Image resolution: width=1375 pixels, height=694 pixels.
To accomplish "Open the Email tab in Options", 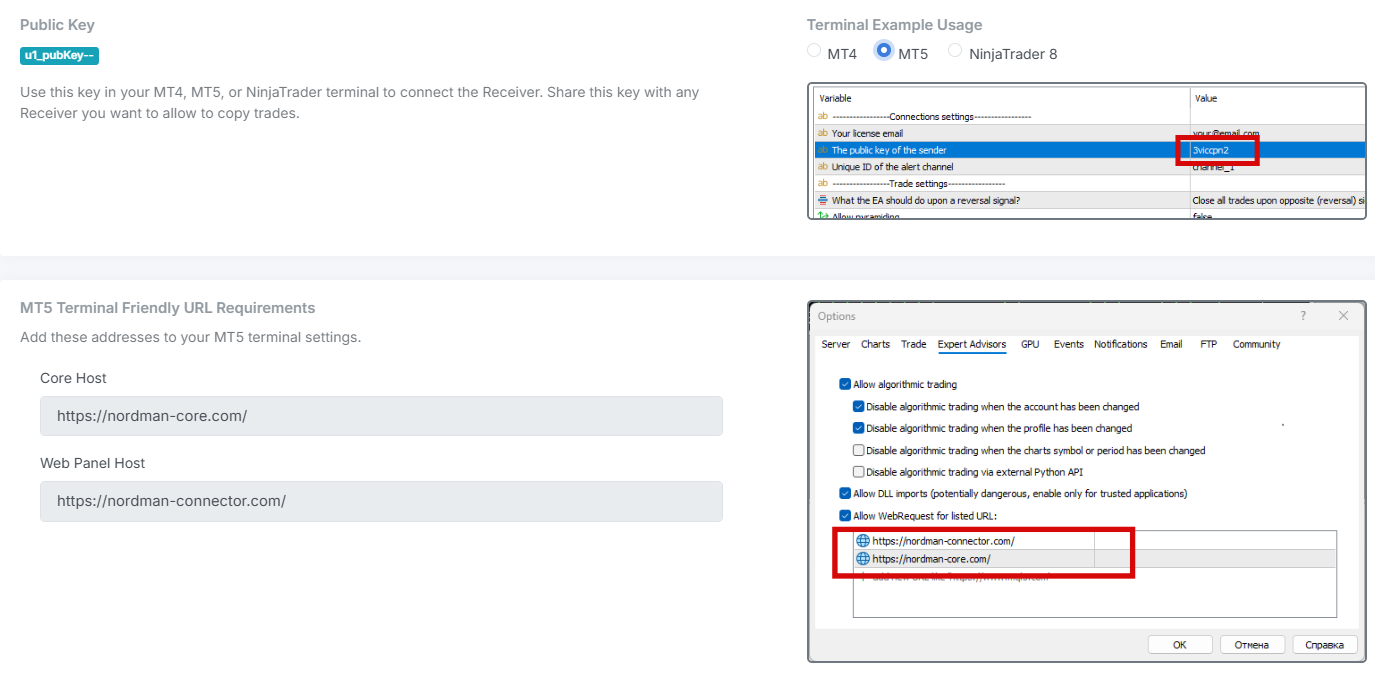I will click(x=1171, y=344).
